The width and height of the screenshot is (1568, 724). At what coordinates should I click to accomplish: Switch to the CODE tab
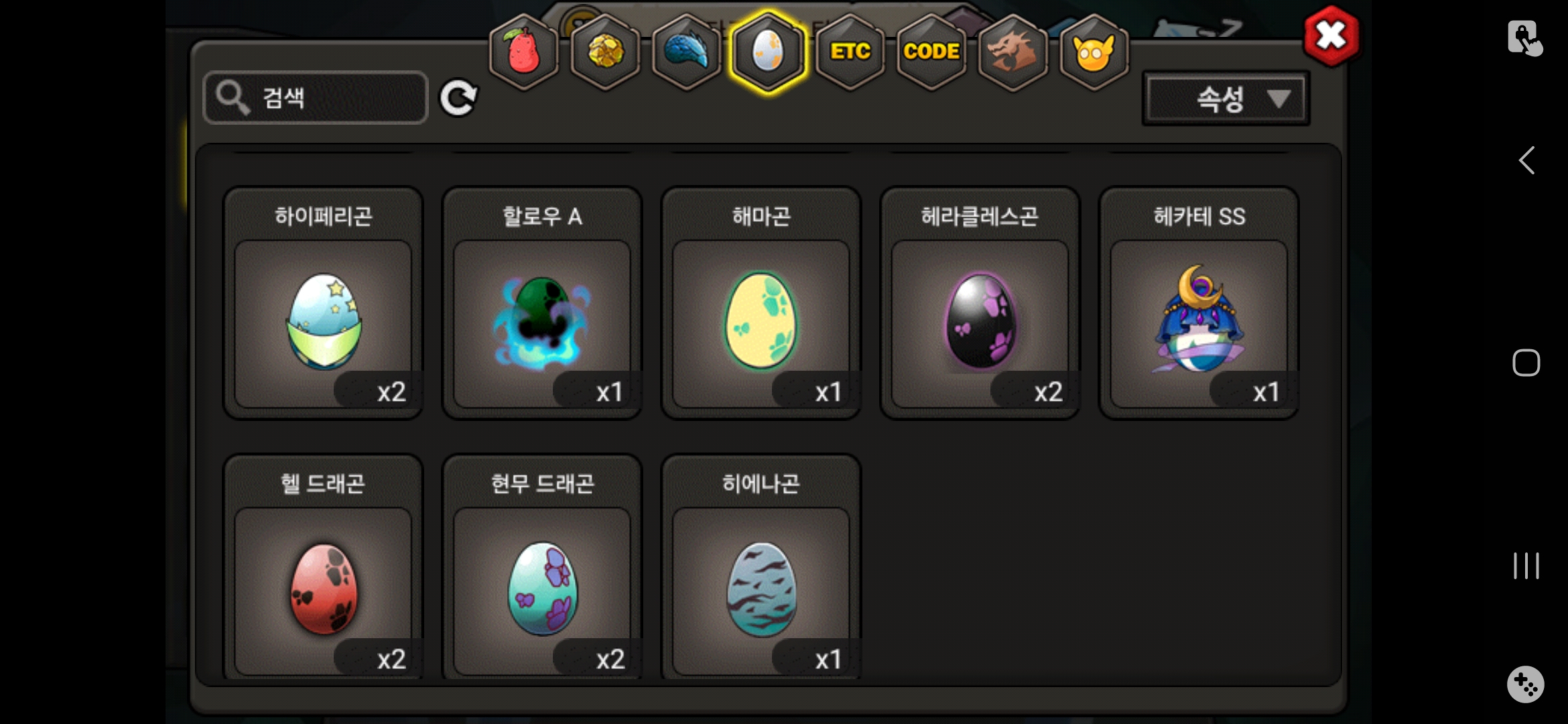click(931, 52)
